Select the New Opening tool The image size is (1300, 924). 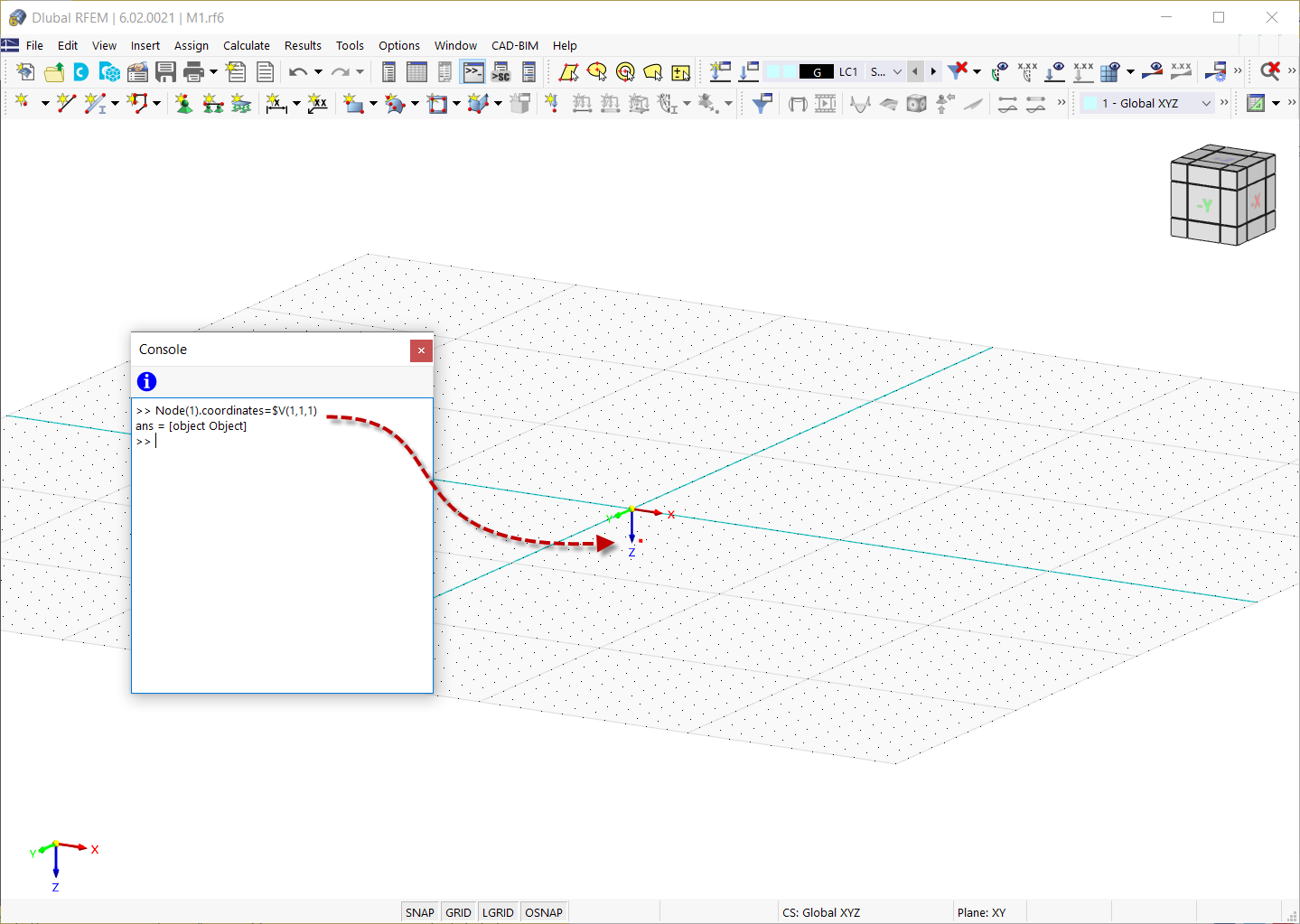point(437,104)
